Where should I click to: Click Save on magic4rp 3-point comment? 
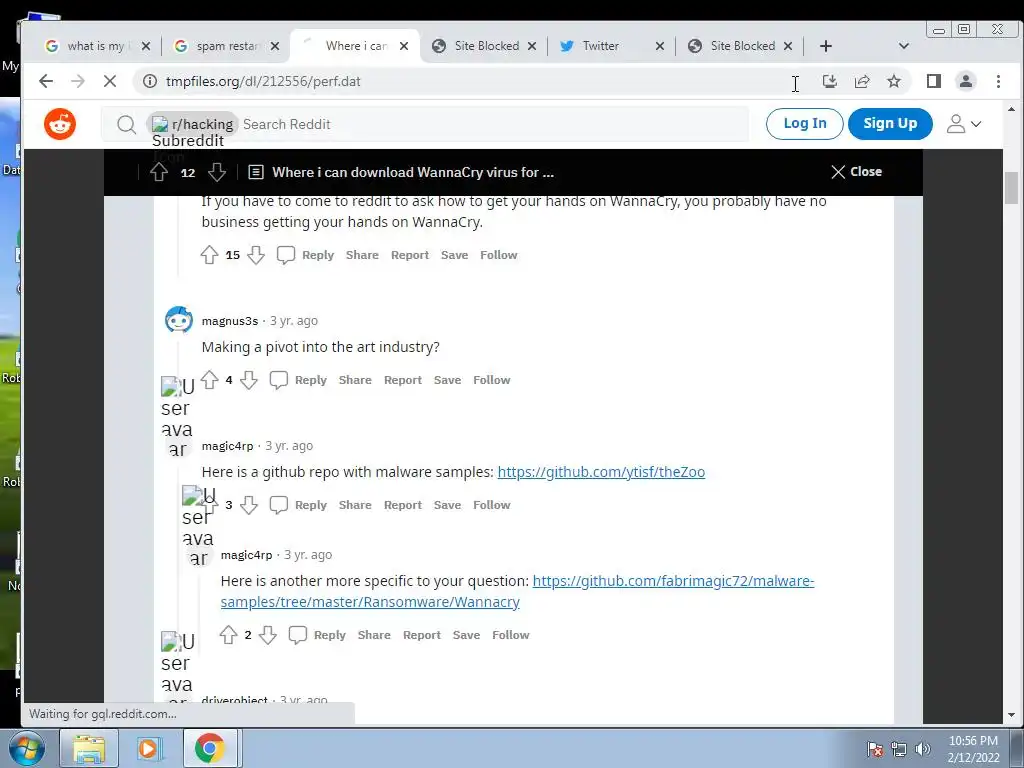pos(447,505)
